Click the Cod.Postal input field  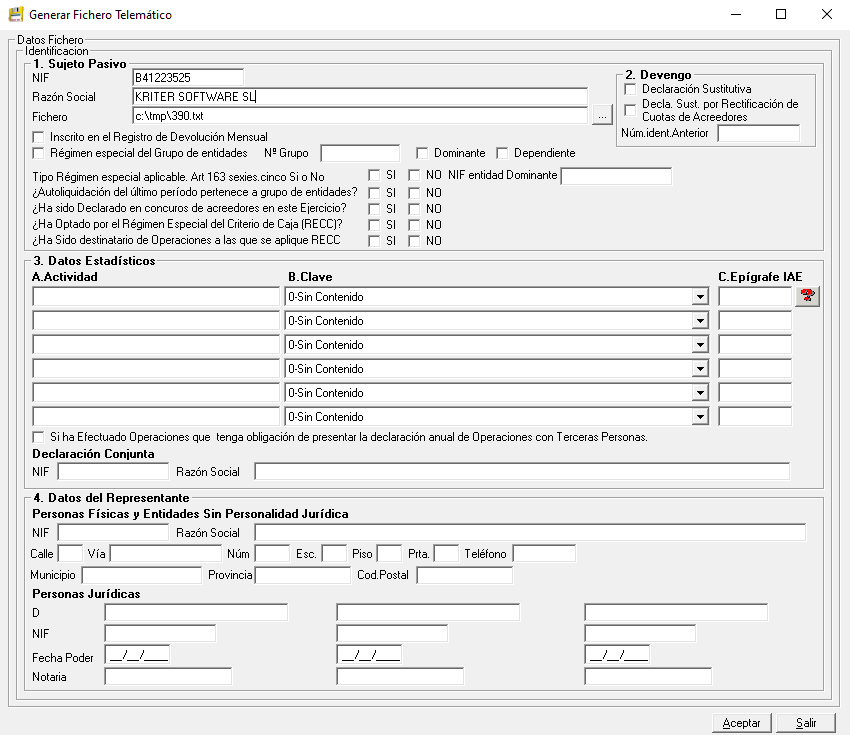tap(465, 575)
